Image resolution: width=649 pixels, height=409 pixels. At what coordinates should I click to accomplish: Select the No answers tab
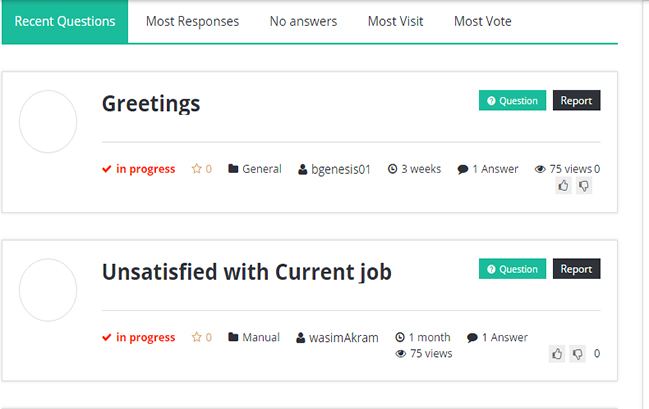(x=303, y=21)
